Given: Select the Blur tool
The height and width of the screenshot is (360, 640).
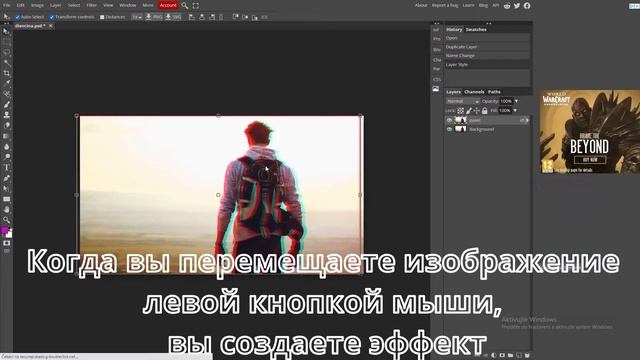Looking at the screenshot, I should click(x=6, y=147).
